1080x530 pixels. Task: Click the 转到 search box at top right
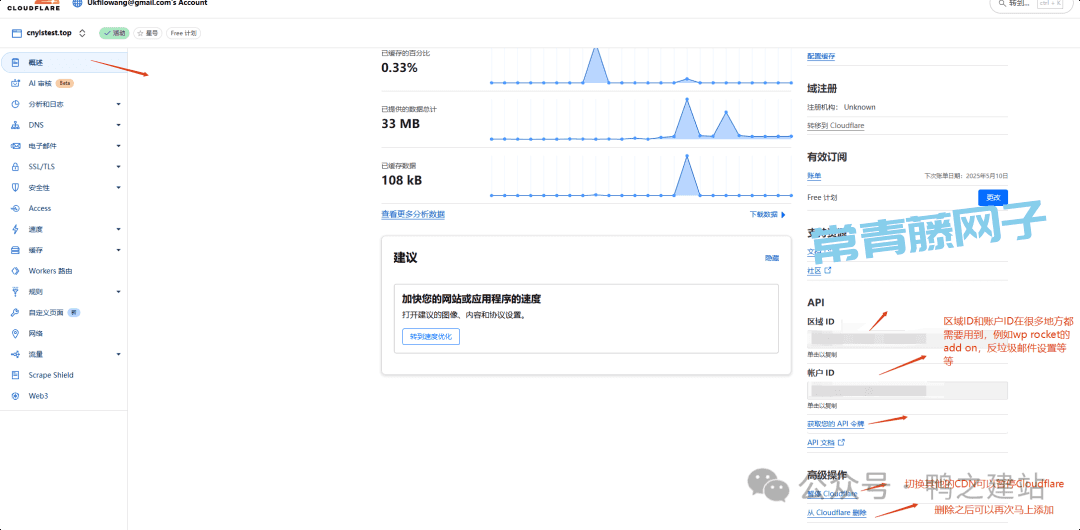1032,4
